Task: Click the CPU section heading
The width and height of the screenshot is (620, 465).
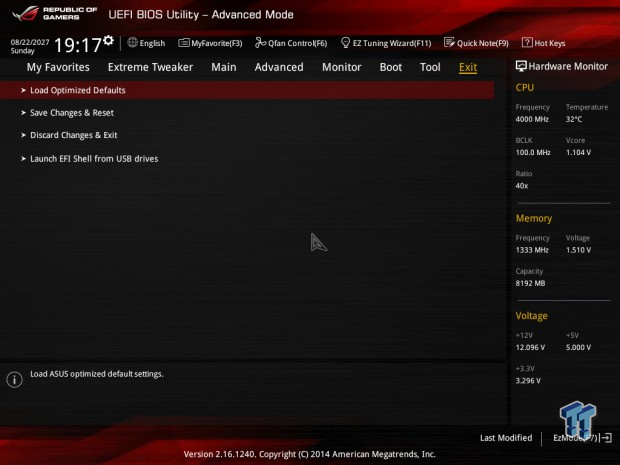Action: pos(524,87)
